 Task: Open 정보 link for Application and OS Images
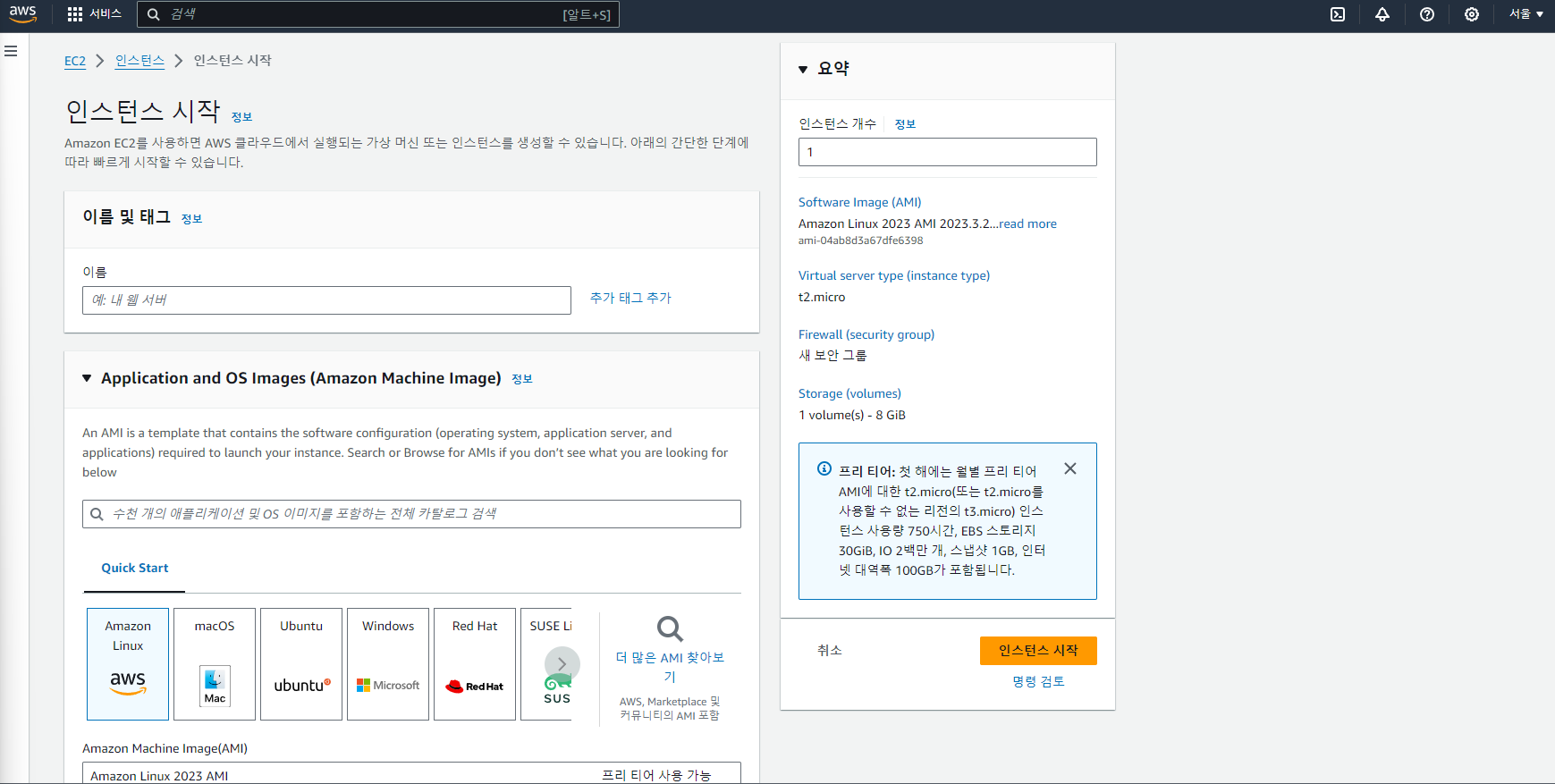click(x=522, y=379)
